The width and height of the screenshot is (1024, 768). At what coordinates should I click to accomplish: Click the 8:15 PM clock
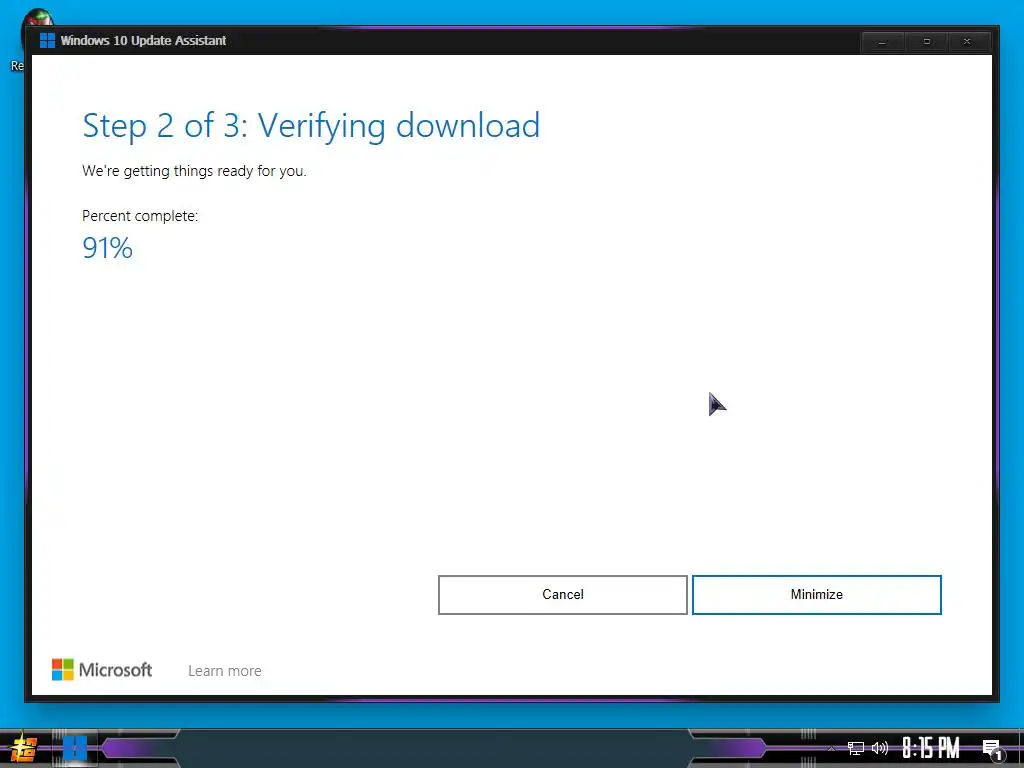931,748
